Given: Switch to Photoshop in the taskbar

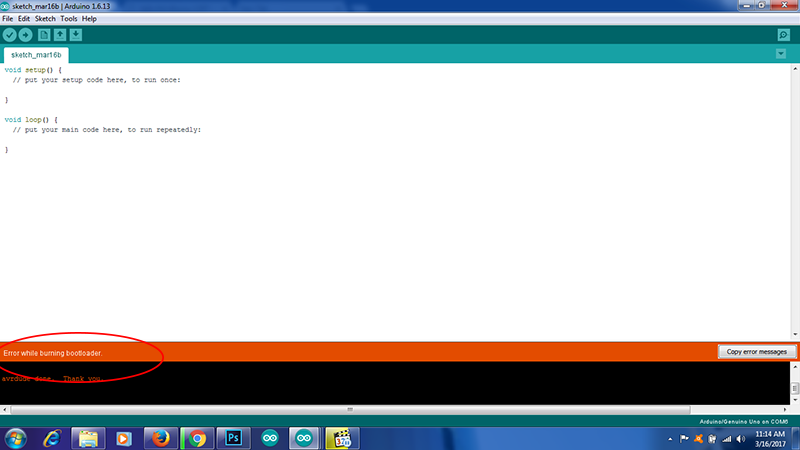Looking at the screenshot, I should [234, 439].
